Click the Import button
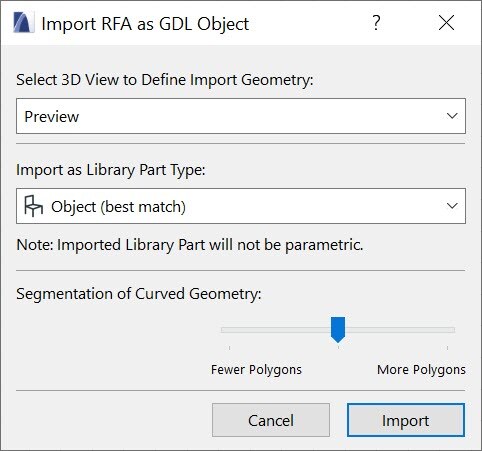 coord(405,420)
